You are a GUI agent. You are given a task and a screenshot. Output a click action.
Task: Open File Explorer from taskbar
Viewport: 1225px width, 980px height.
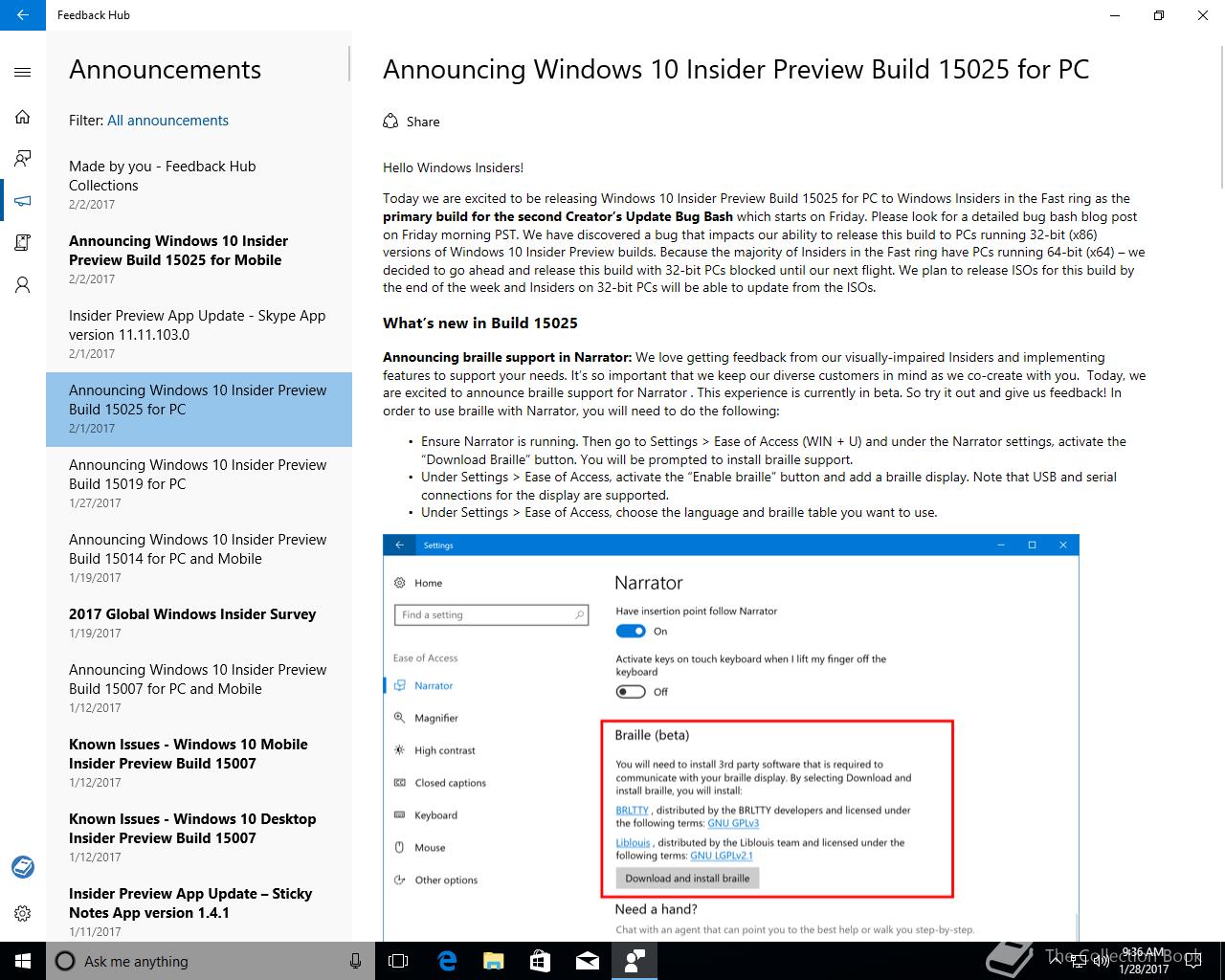point(493,961)
